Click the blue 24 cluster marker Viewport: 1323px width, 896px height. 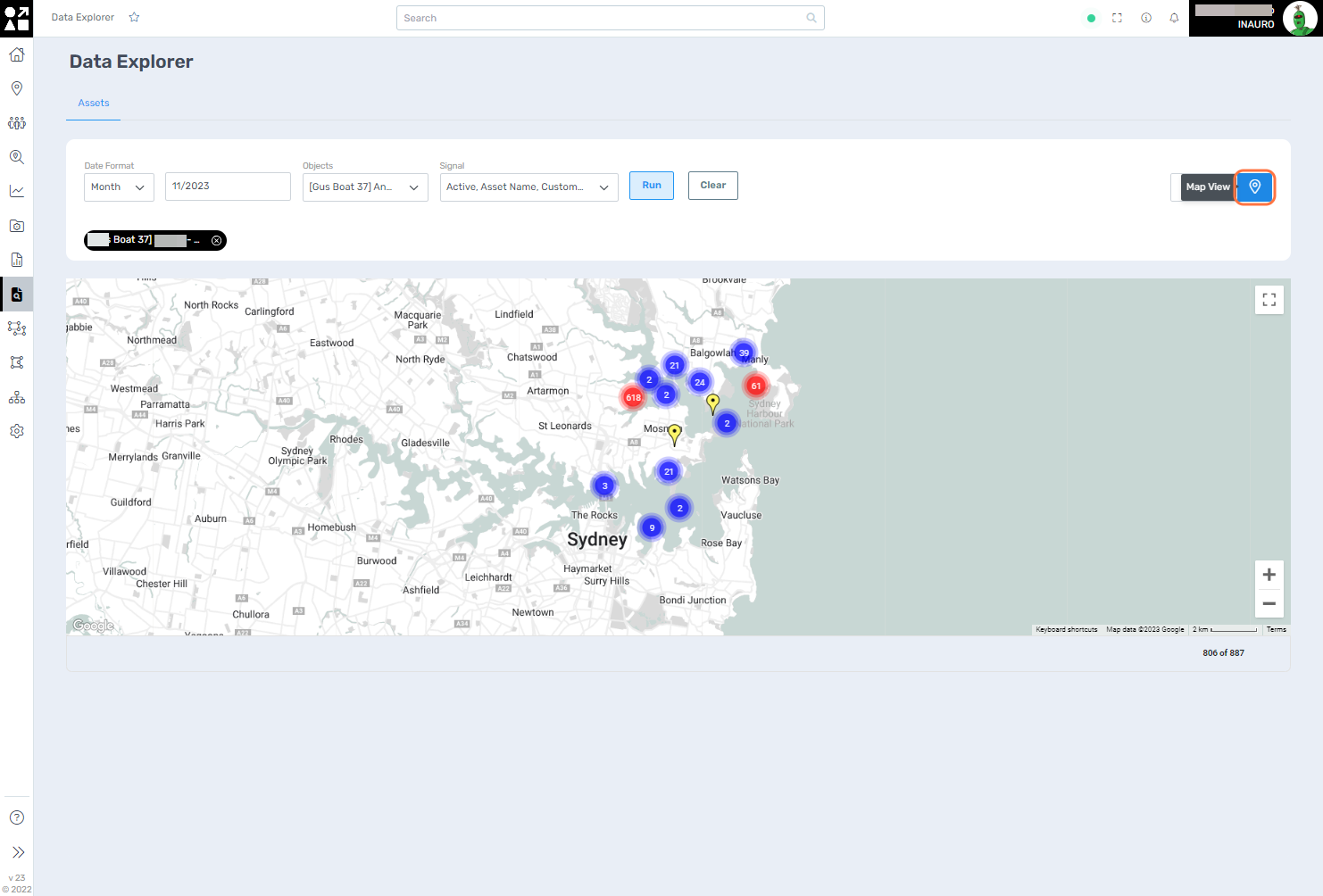pyautogui.click(x=700, y=382)
